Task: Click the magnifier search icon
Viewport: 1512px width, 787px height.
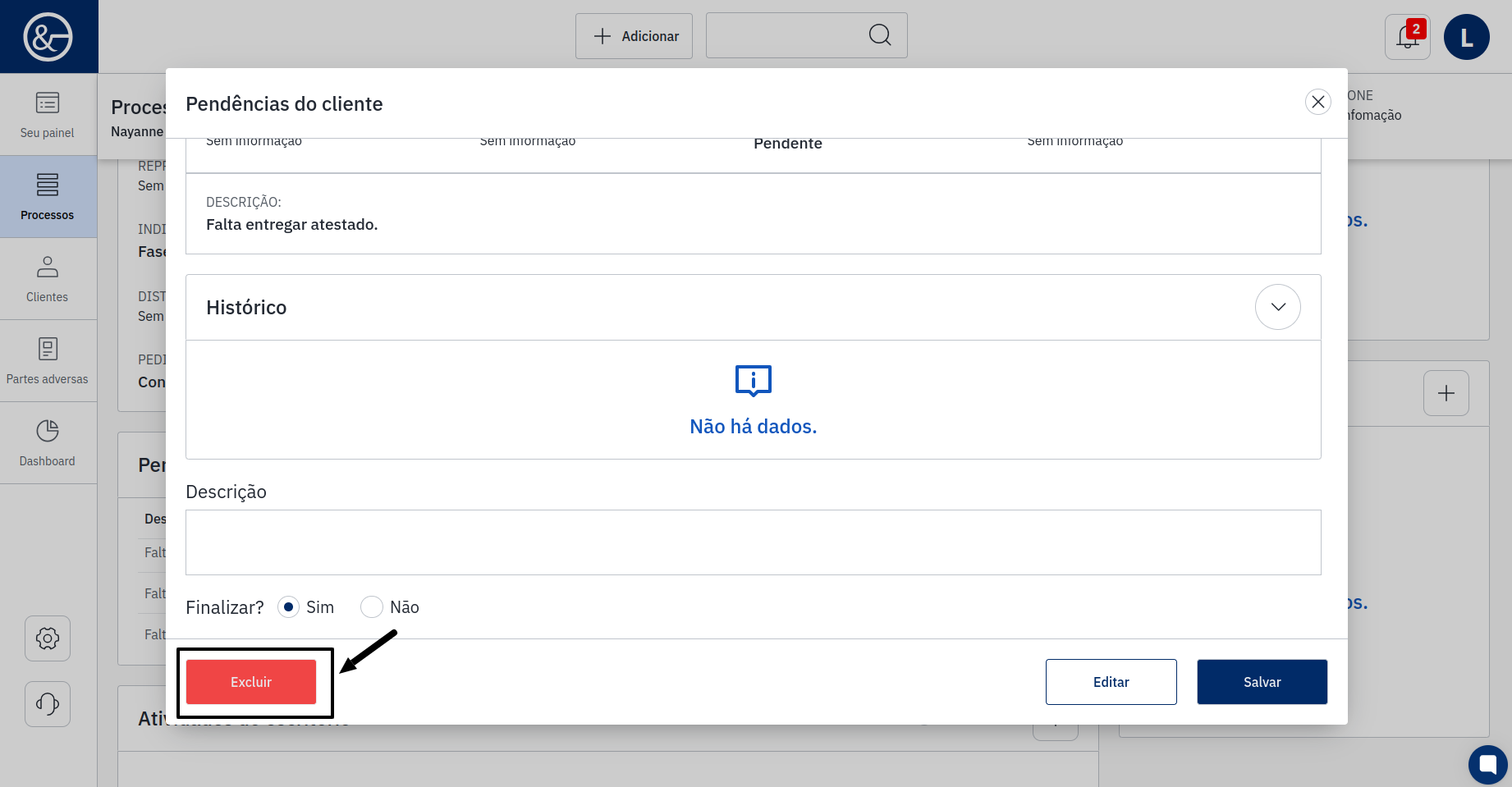Action: (880, 34)
